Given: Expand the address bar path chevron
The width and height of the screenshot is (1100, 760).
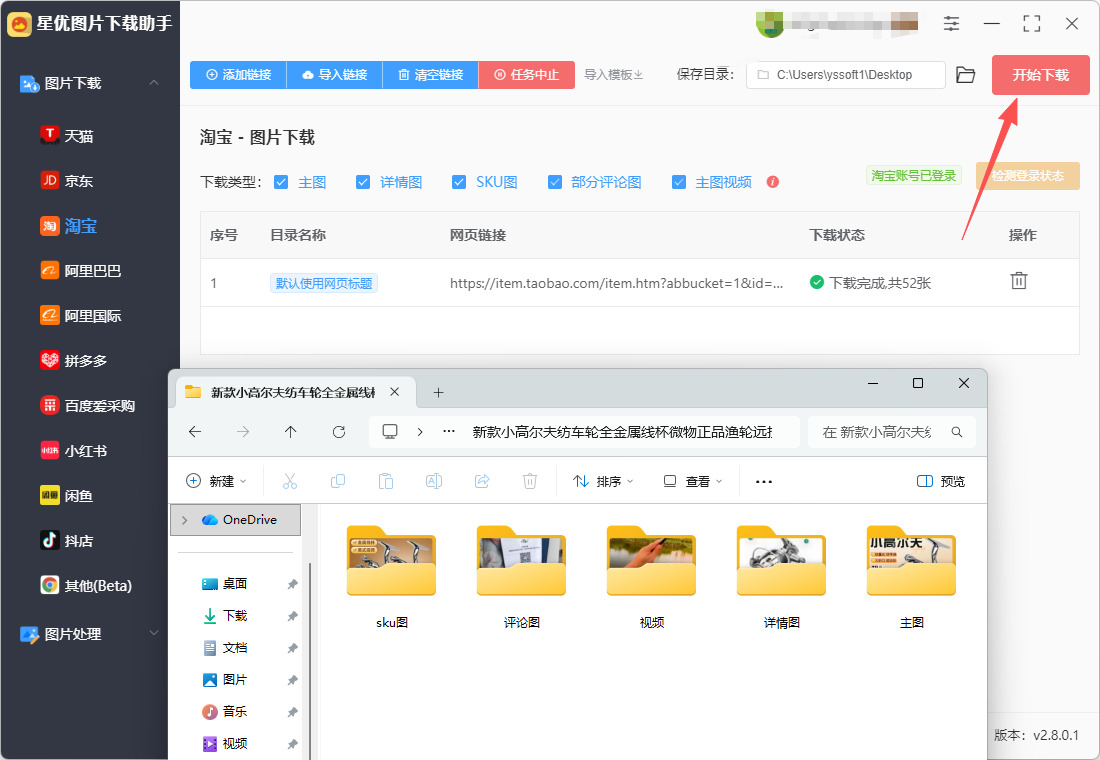Looking at the screenshot, I should tap(420, 432).
